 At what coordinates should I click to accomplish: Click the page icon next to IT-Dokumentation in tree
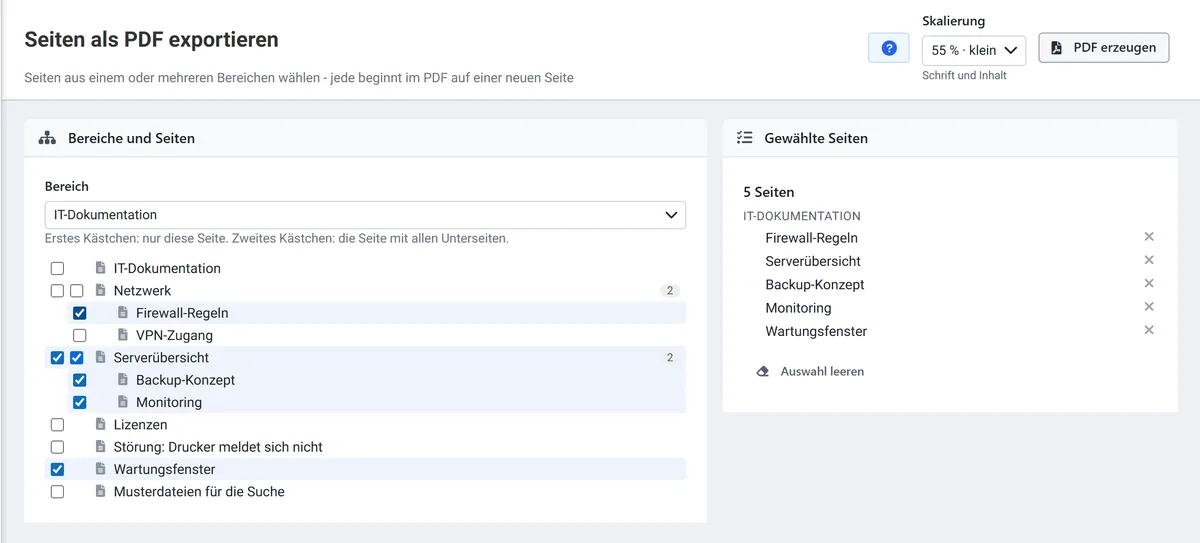tap(100, 268)
